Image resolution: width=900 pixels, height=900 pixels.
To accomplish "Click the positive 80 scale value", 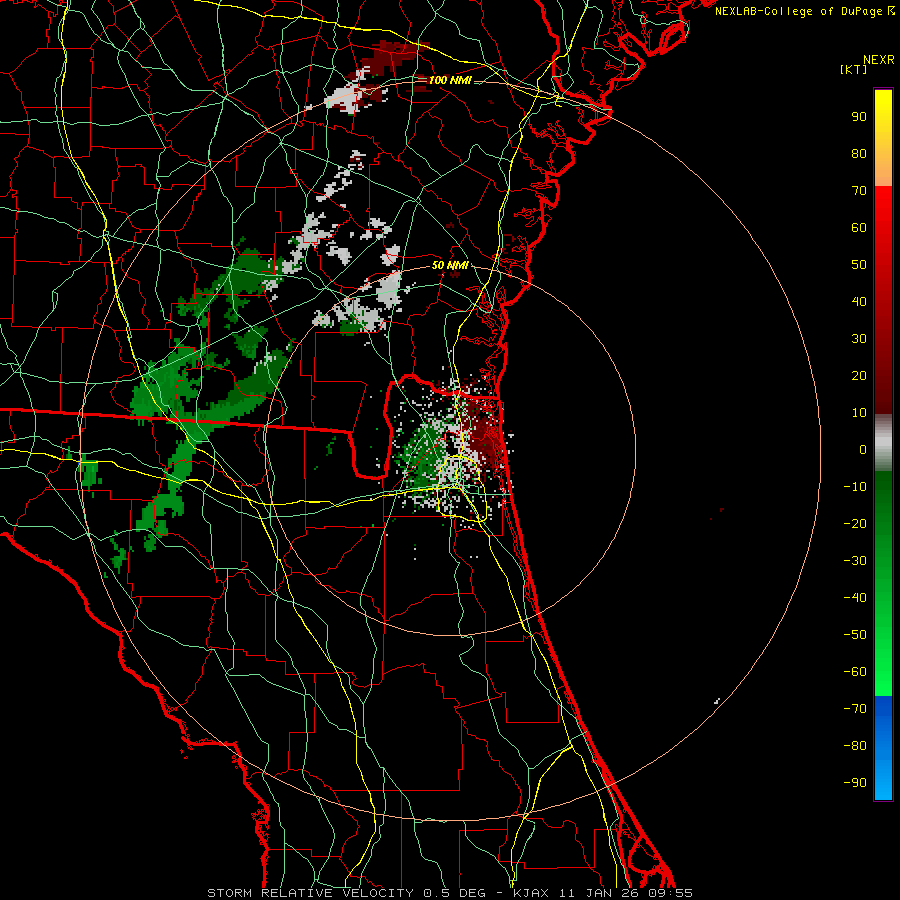I will point(859,154).
